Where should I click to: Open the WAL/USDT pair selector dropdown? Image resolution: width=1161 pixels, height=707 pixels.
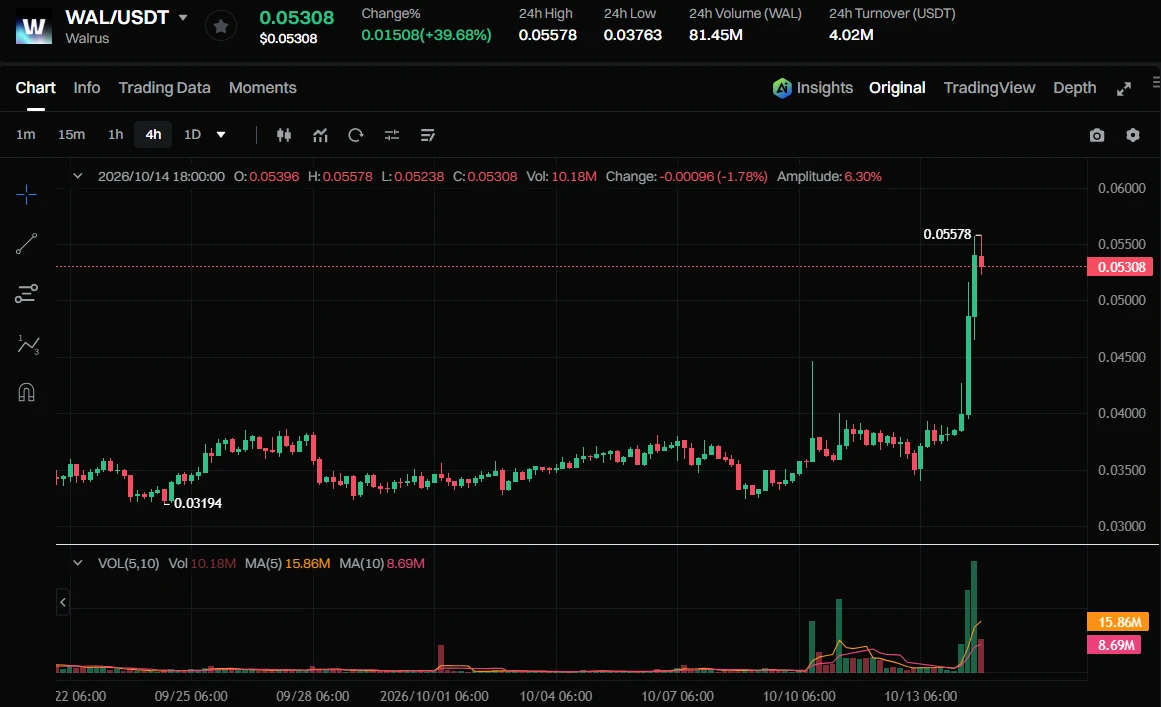click(x=183, y=17)
